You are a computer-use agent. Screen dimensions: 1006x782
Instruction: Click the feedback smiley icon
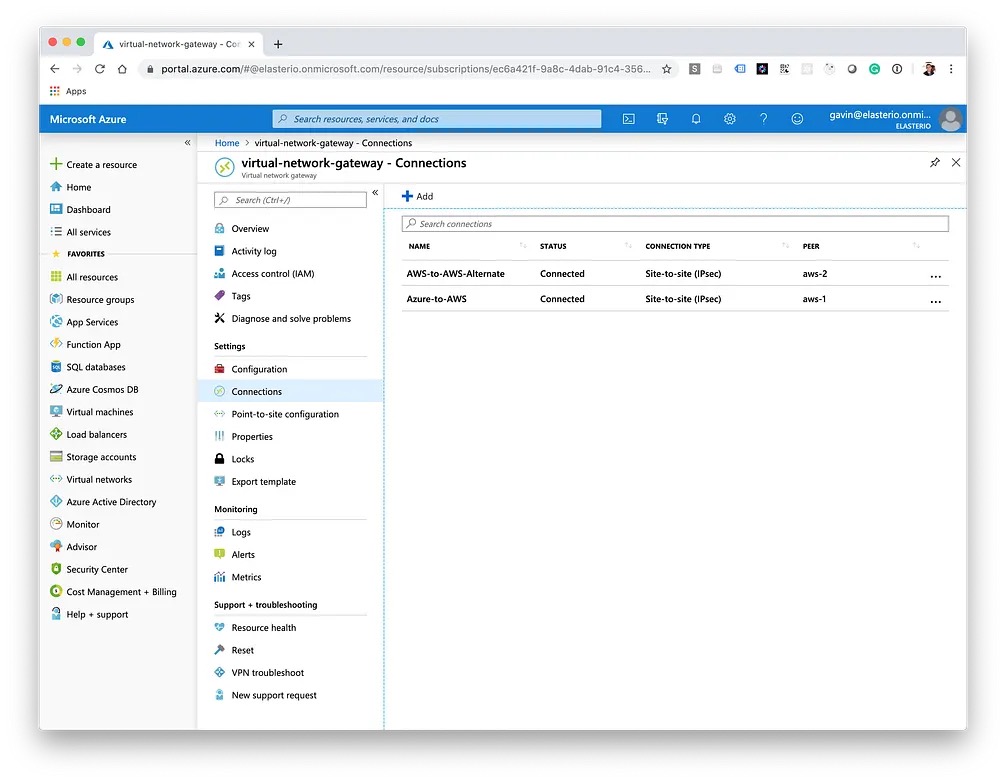click(797, 119)
